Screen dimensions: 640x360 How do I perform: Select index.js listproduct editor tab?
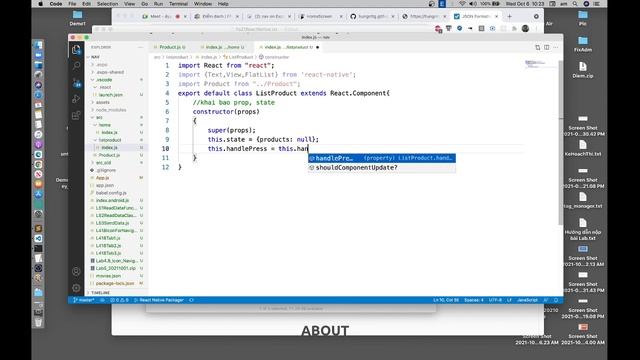click(289, 47)
